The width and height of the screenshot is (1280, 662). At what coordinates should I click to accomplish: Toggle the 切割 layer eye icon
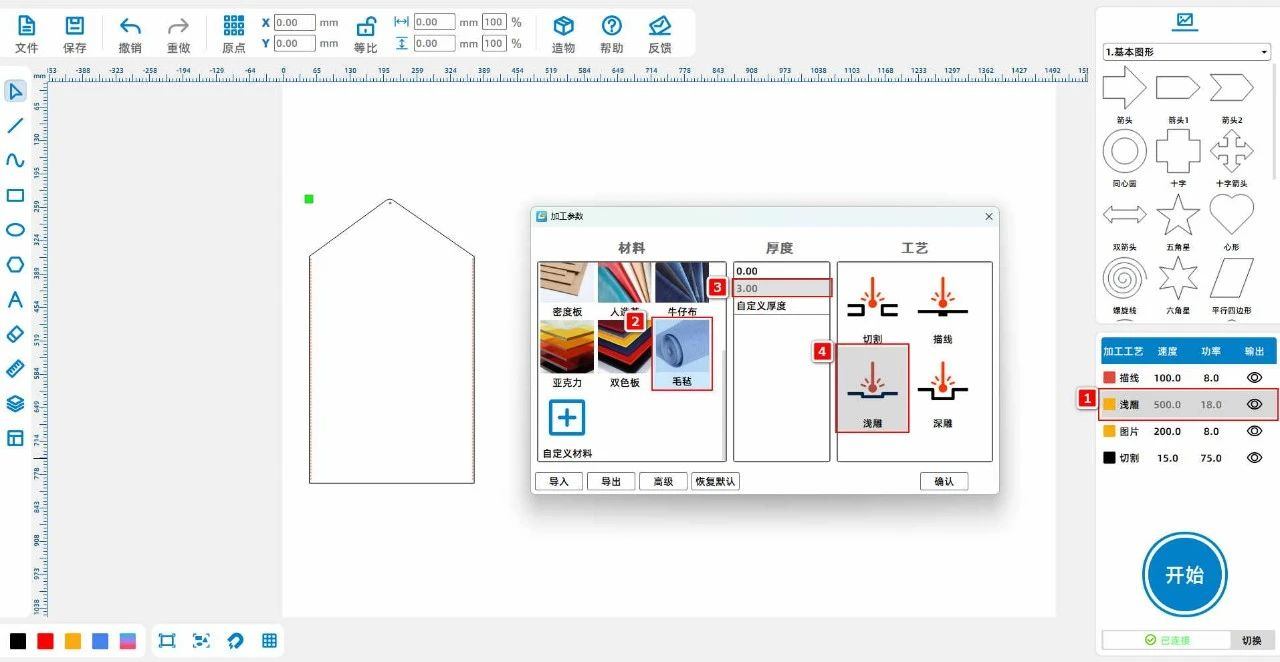pos(1255,458)
